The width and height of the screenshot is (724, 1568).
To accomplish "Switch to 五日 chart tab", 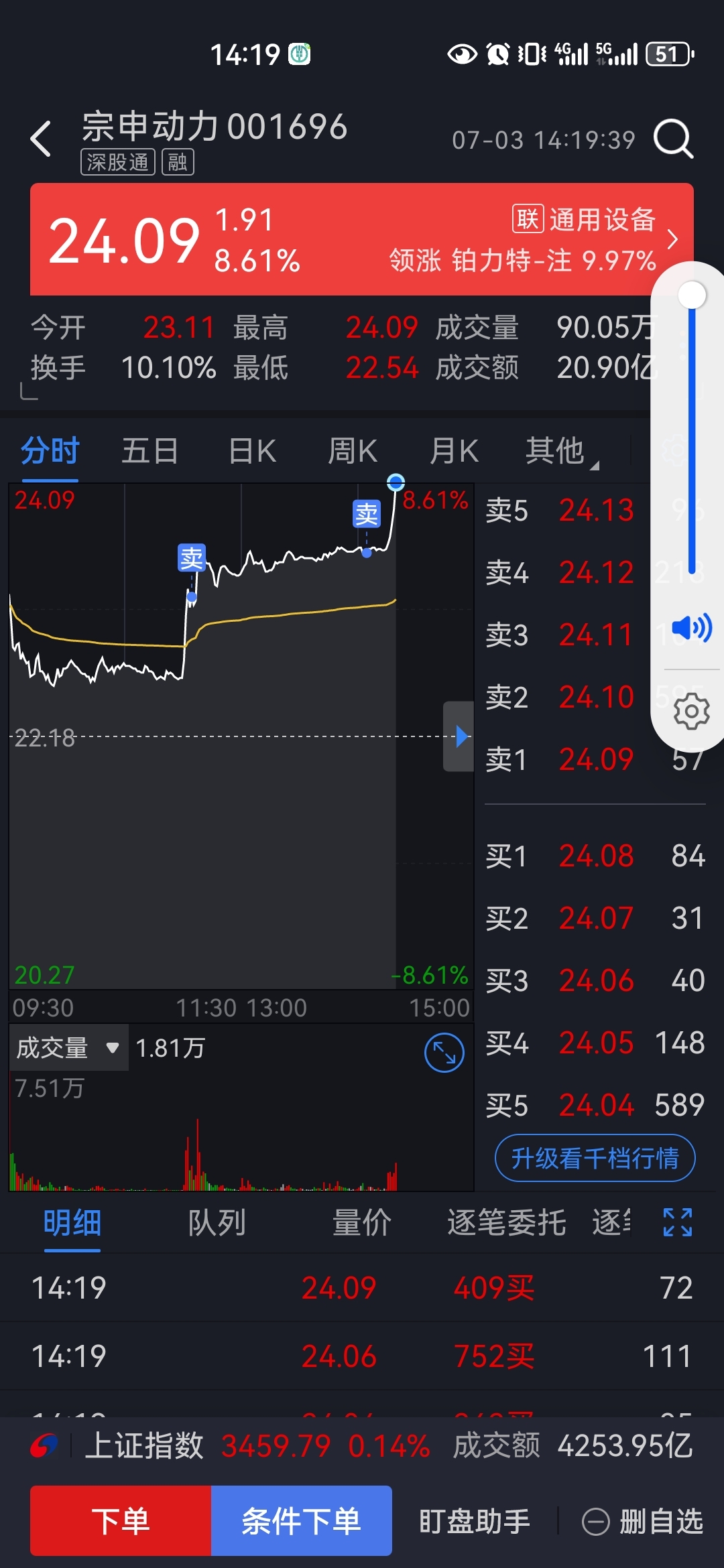I will (149, 450).
